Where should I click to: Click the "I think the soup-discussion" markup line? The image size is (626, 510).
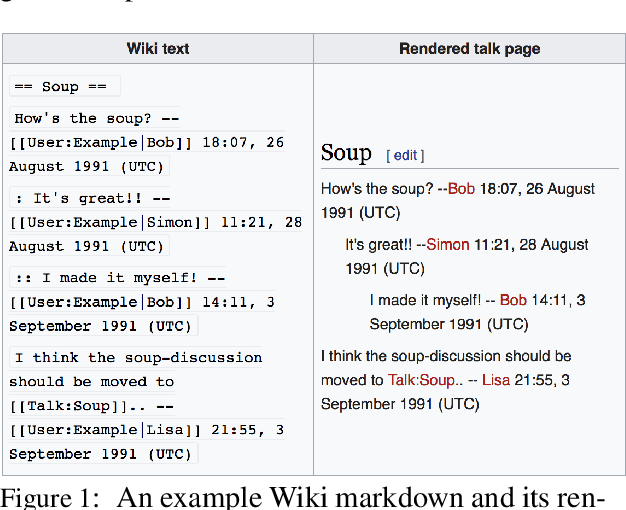pyautogui.click(x=138, y=357)
